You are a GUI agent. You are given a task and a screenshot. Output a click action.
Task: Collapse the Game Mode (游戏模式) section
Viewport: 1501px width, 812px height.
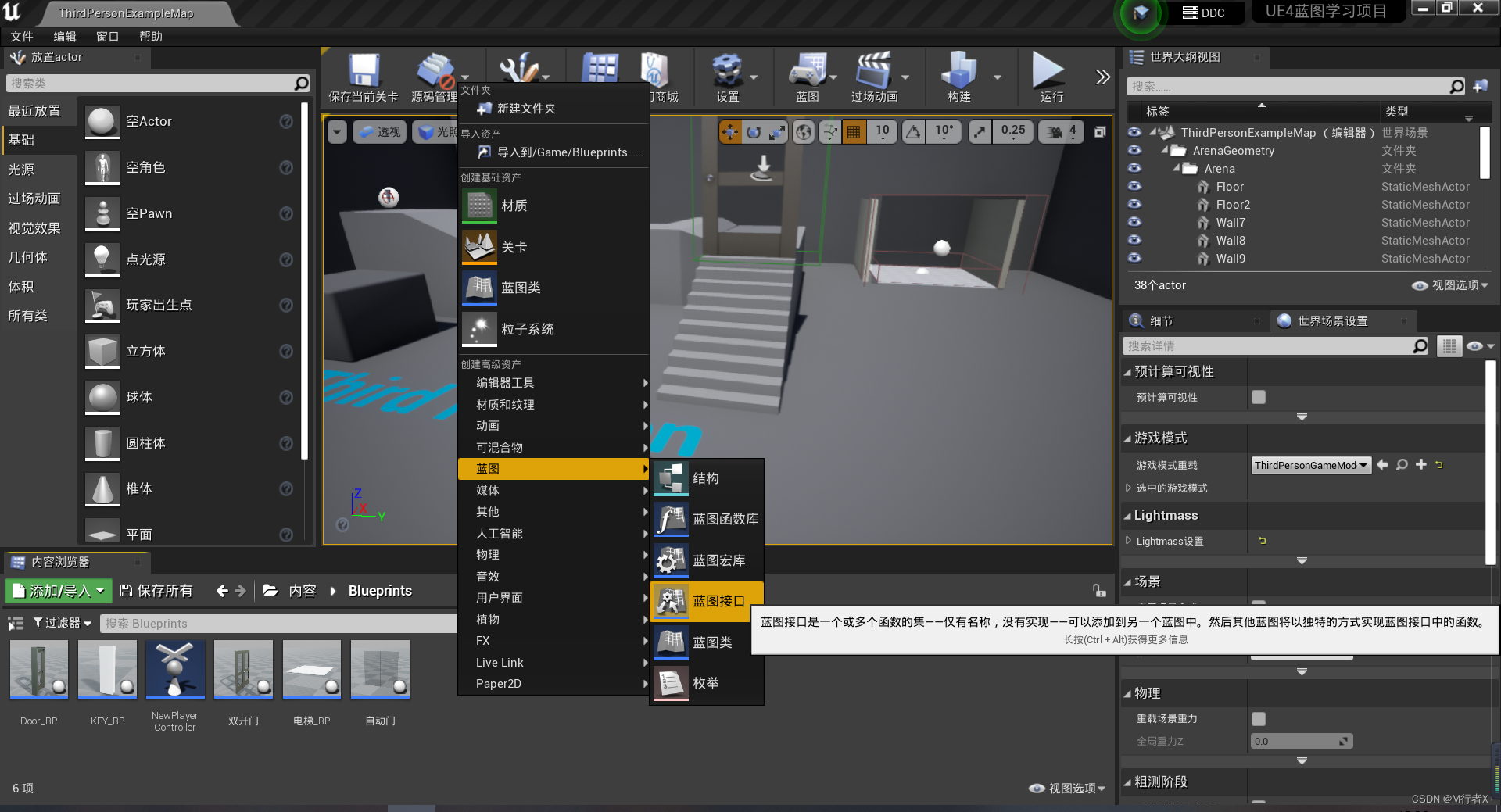coord(1127,438)
